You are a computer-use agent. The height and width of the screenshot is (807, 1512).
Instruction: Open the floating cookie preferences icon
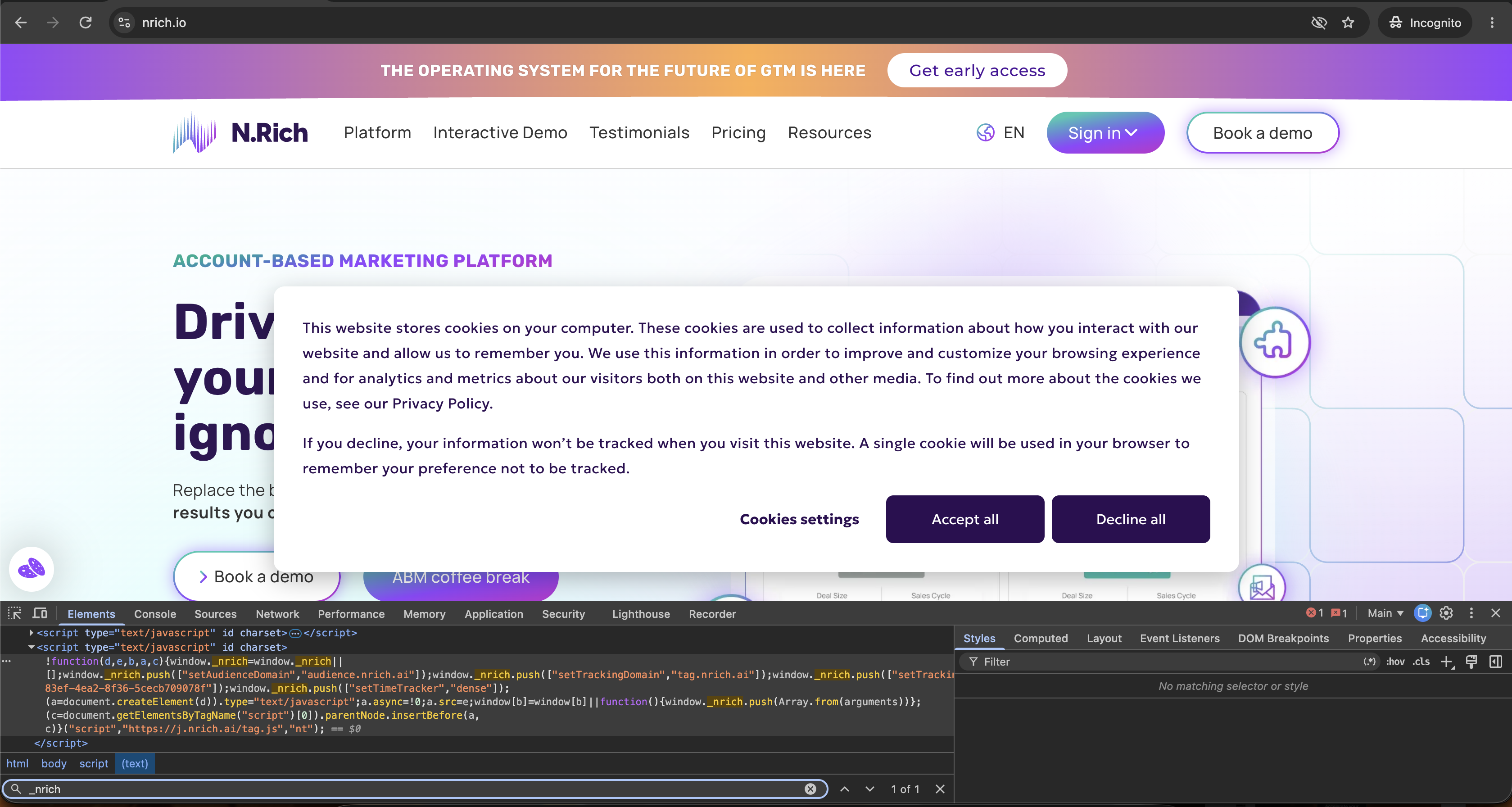coord(32,568)
